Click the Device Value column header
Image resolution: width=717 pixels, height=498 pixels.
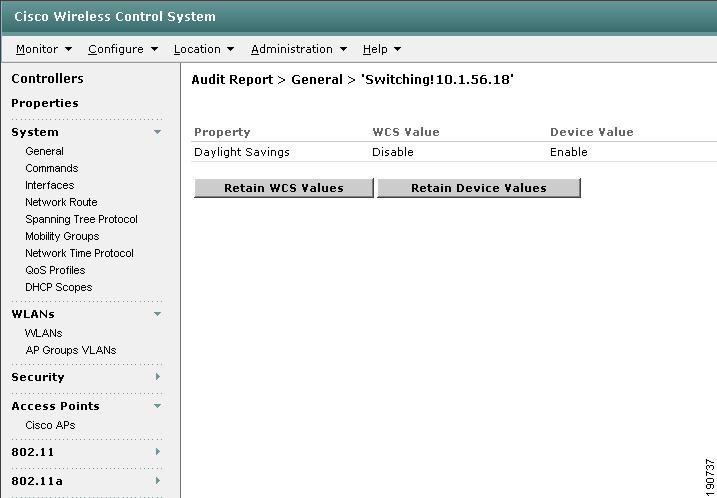[592, 132]
